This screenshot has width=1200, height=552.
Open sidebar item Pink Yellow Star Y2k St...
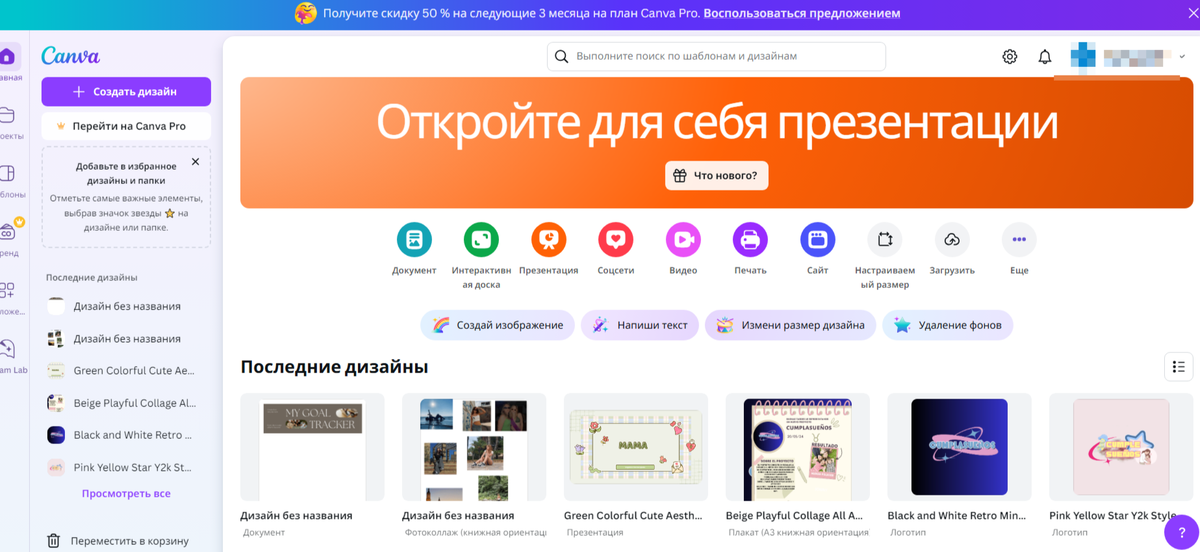(126, 467)
